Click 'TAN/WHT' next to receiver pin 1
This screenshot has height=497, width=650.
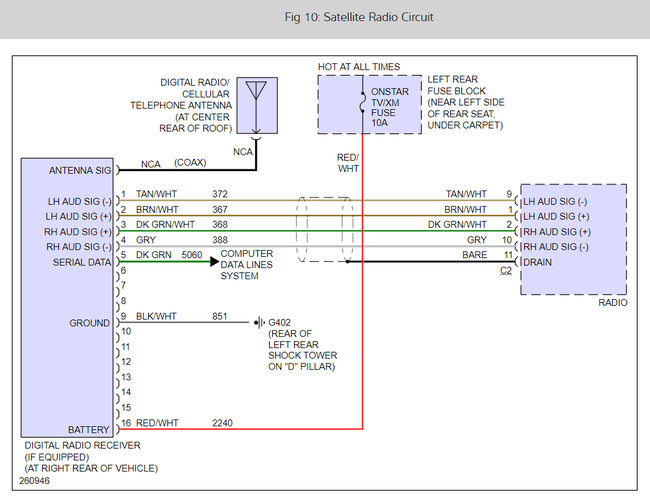coord(156,194)
